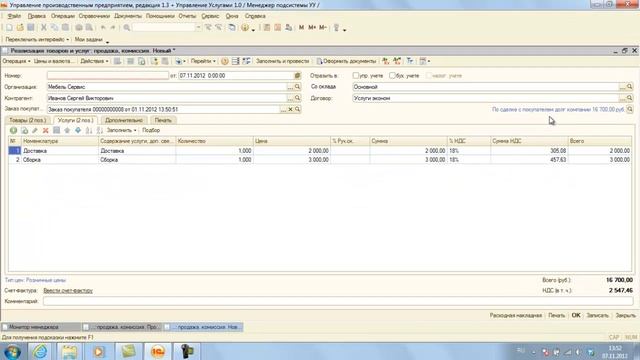Click the M memory button in toolbar
This screenshot has height=360, width=640.
point(301,28)
